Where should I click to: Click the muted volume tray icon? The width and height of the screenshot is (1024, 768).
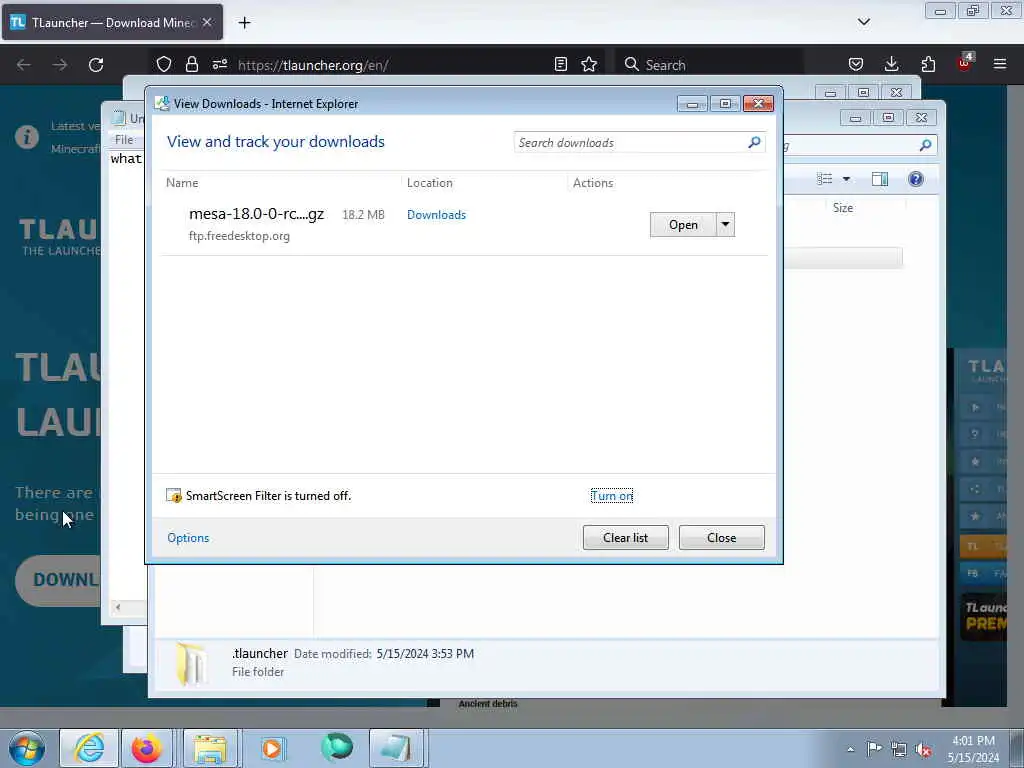coord(923,750)
